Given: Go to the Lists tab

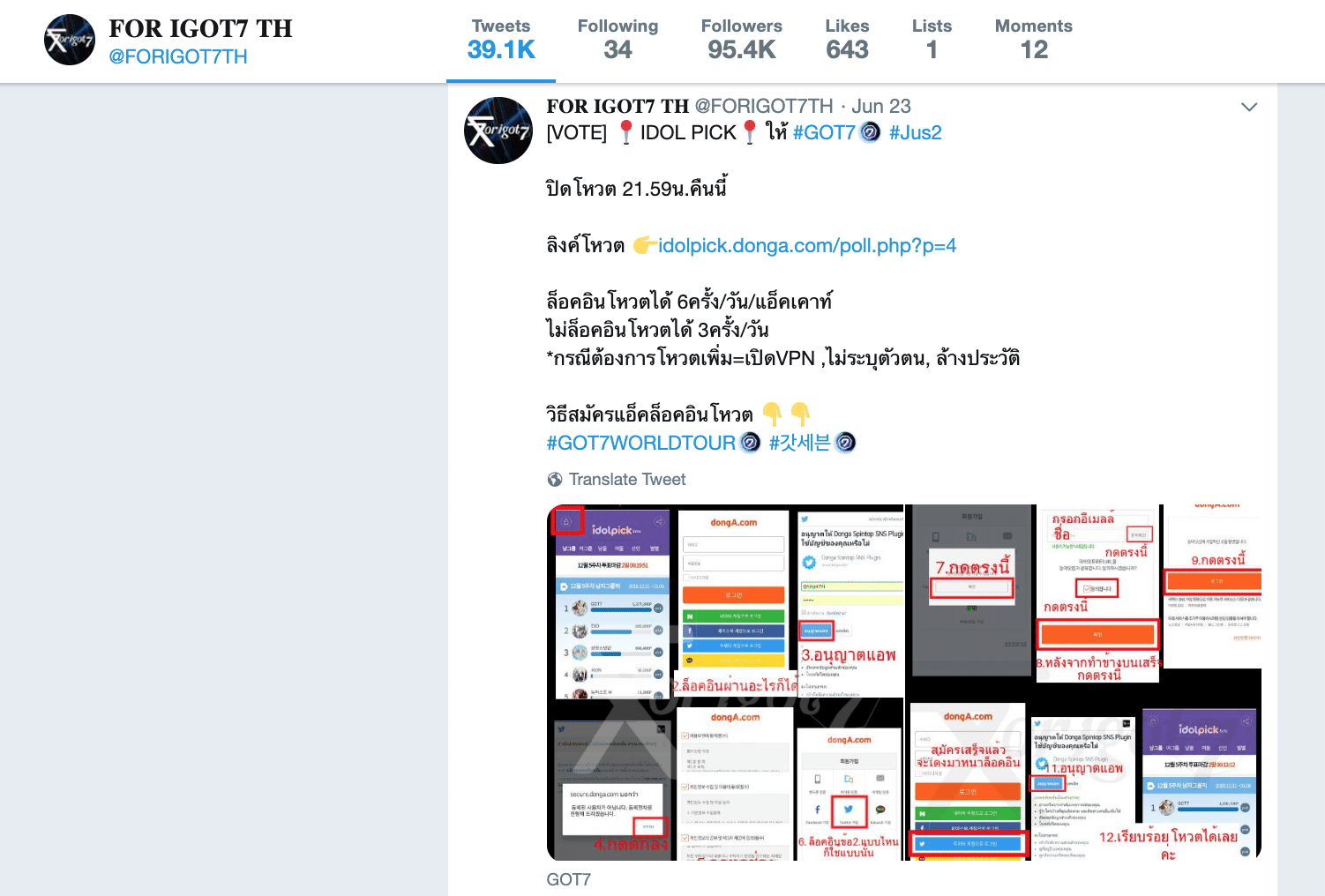Looking at the screenshot, I should tap(932, 40).
